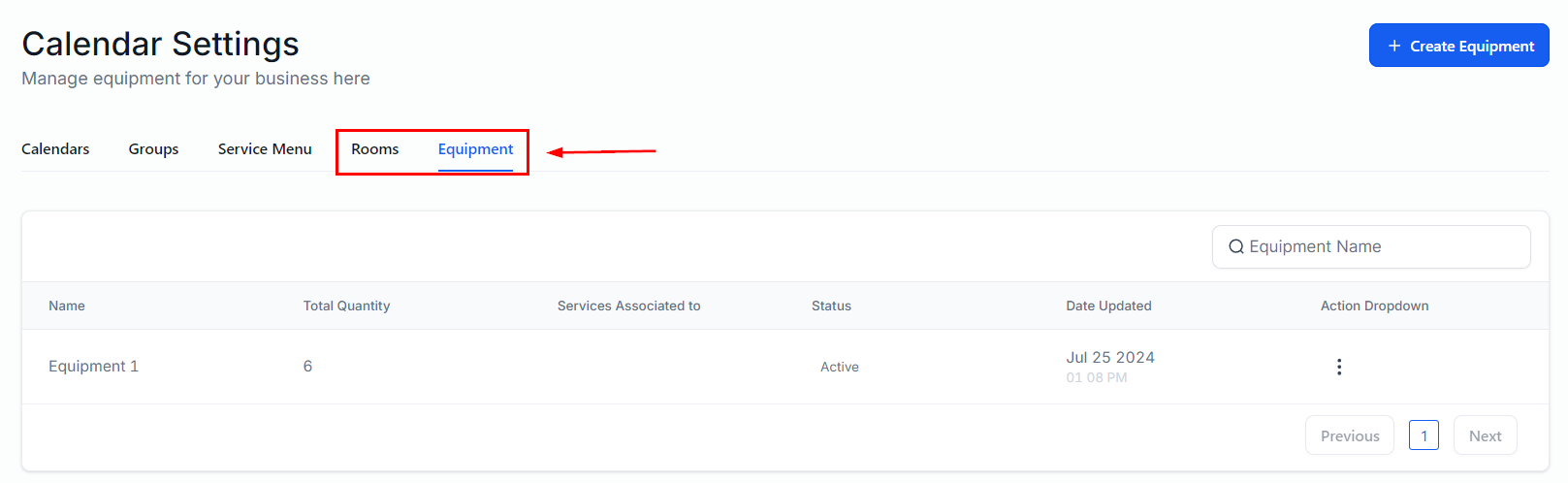
Task: Click the Previous pagination button
Action: click(x=1349, y=435)
